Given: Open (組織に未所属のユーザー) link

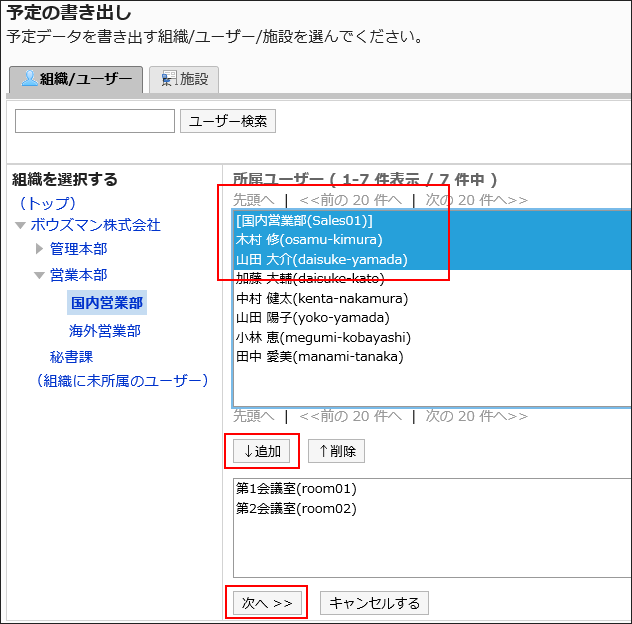Looking at the screenshot, I should point(122,380).
